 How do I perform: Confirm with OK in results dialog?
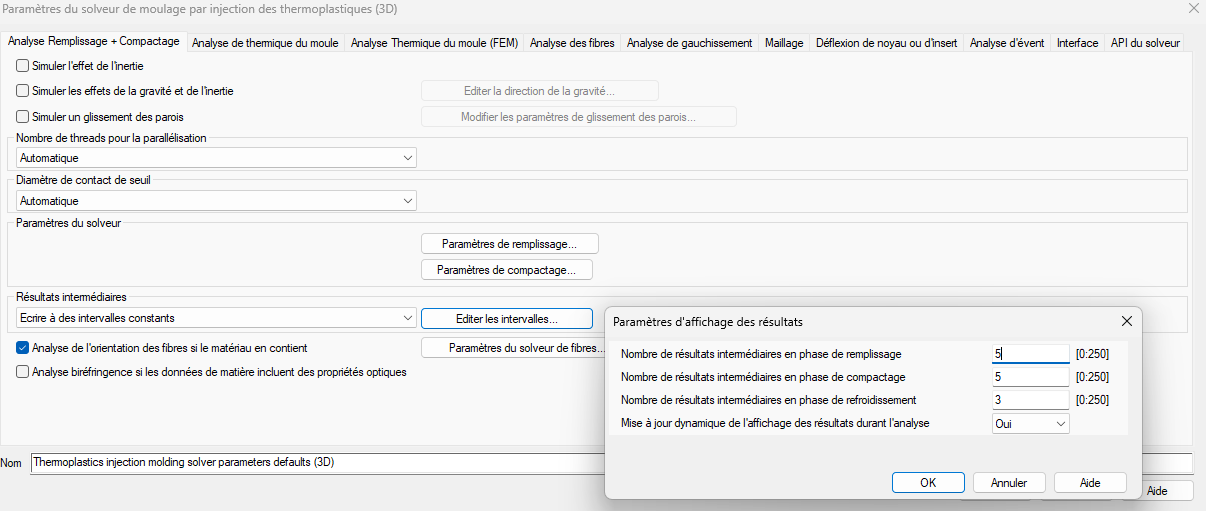[x=928, y=482]
